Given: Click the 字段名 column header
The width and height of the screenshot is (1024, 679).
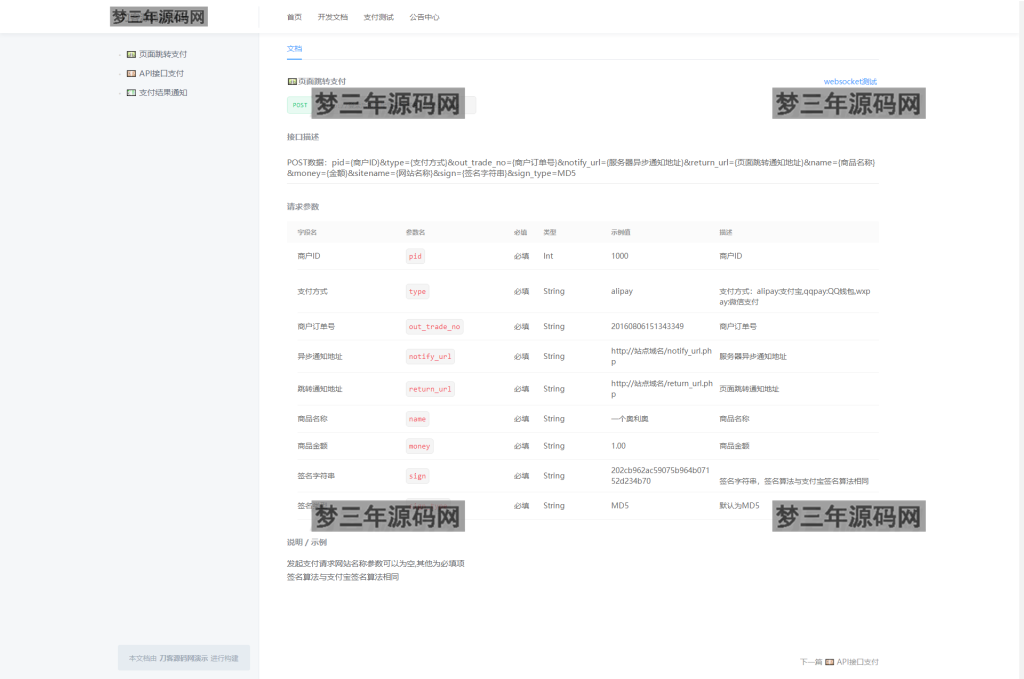Looking at the screenshot, I should click(307, 232).
